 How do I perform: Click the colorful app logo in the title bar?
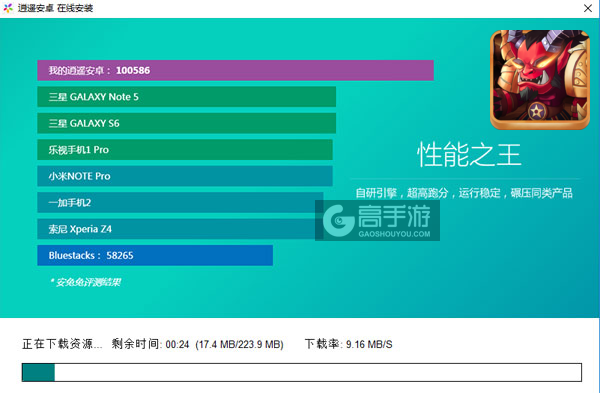pos(8,8)
